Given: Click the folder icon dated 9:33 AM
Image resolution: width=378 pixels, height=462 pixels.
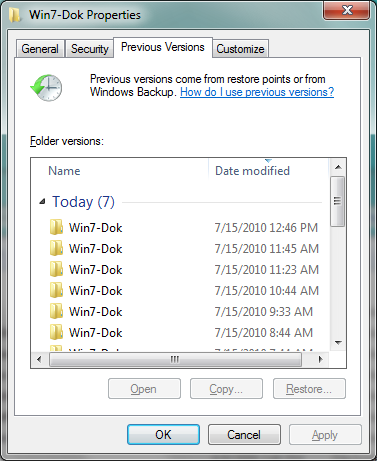Looking at the screenshot, I should pyautogui.click(x=56, y=311).
